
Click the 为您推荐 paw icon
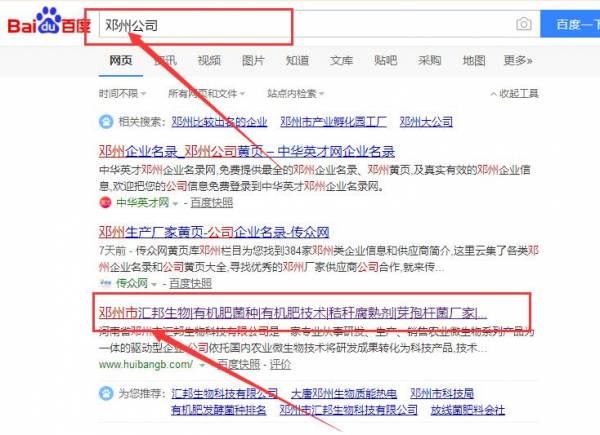point(105,393)
